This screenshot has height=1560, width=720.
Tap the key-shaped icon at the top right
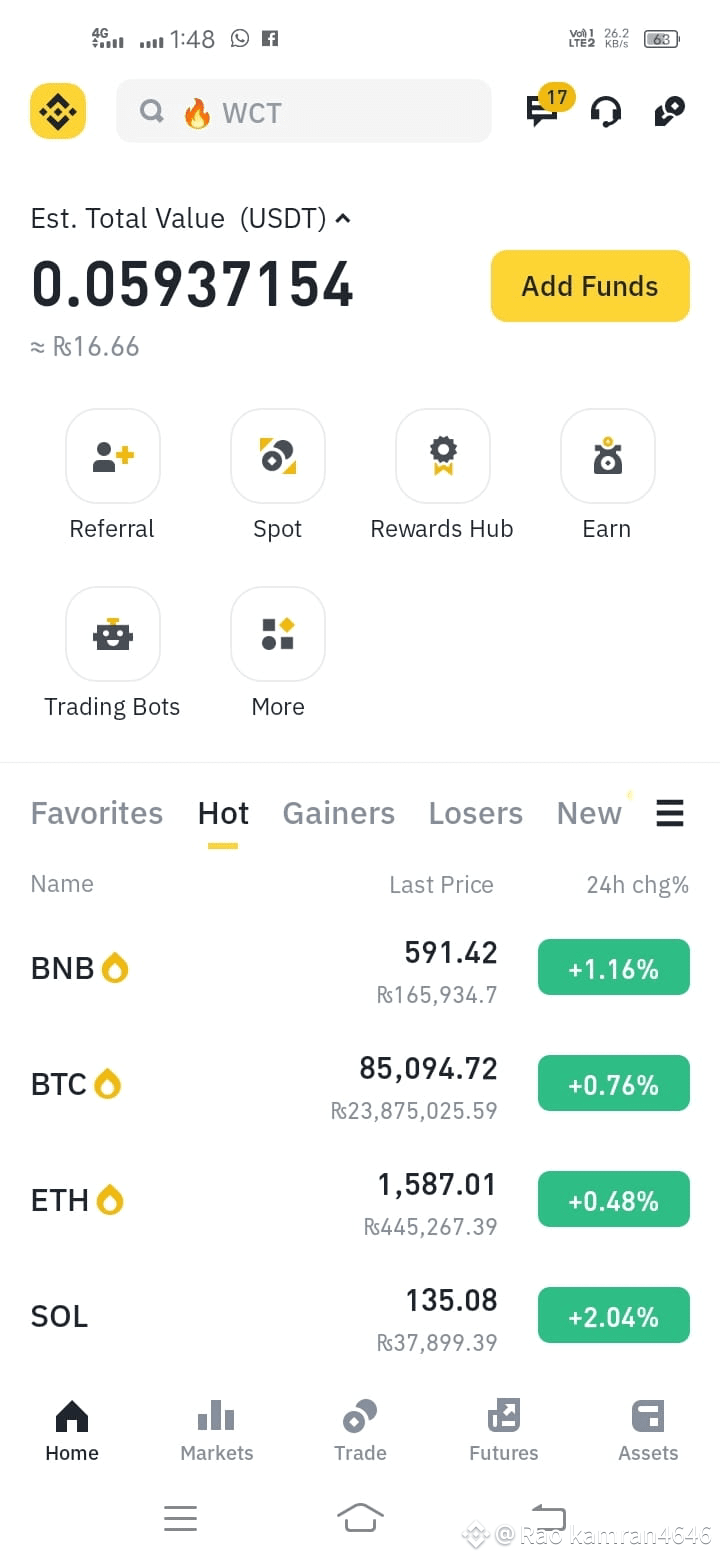(669, 111)
